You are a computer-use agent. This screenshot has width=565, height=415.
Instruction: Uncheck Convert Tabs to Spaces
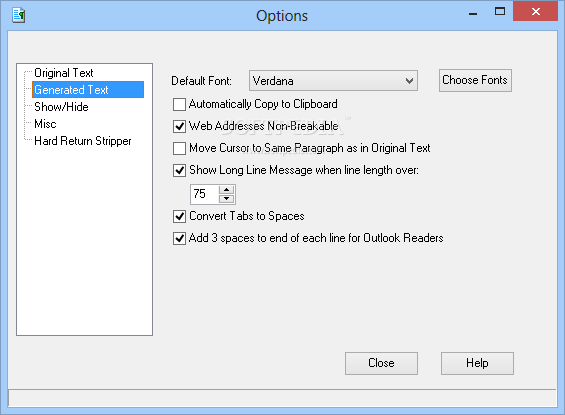tap(179, 217)
